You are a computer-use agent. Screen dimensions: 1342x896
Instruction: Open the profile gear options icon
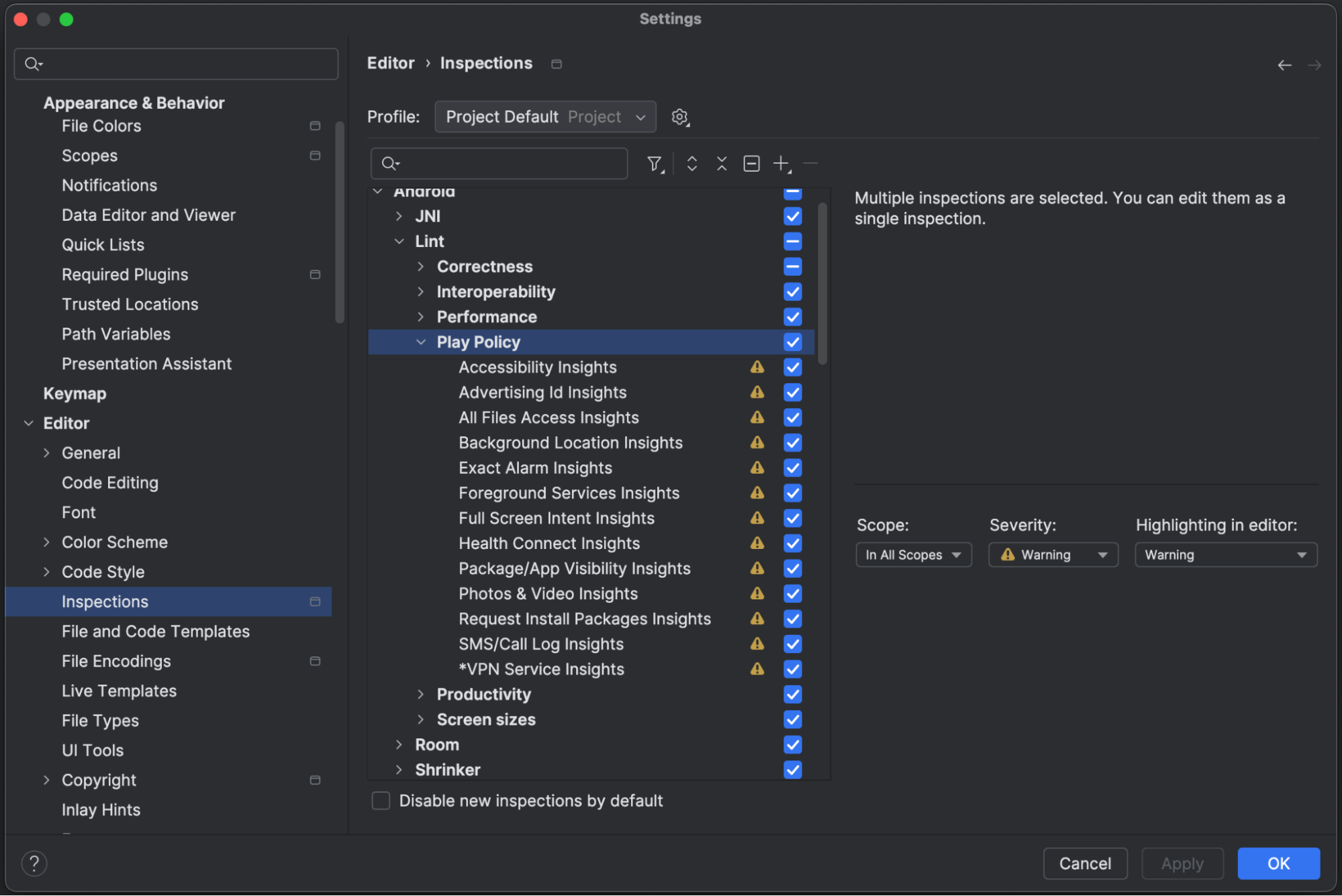pyautogui.click(x=680, y=117)
